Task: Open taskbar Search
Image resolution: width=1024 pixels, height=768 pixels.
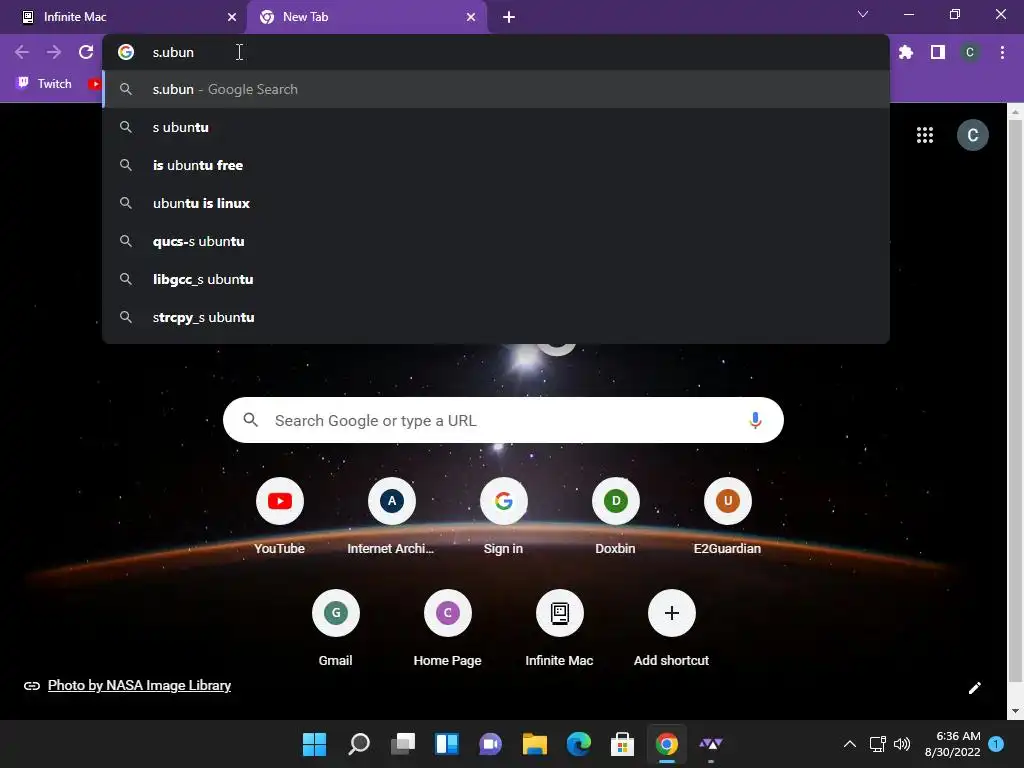Action: pos(359,744)
